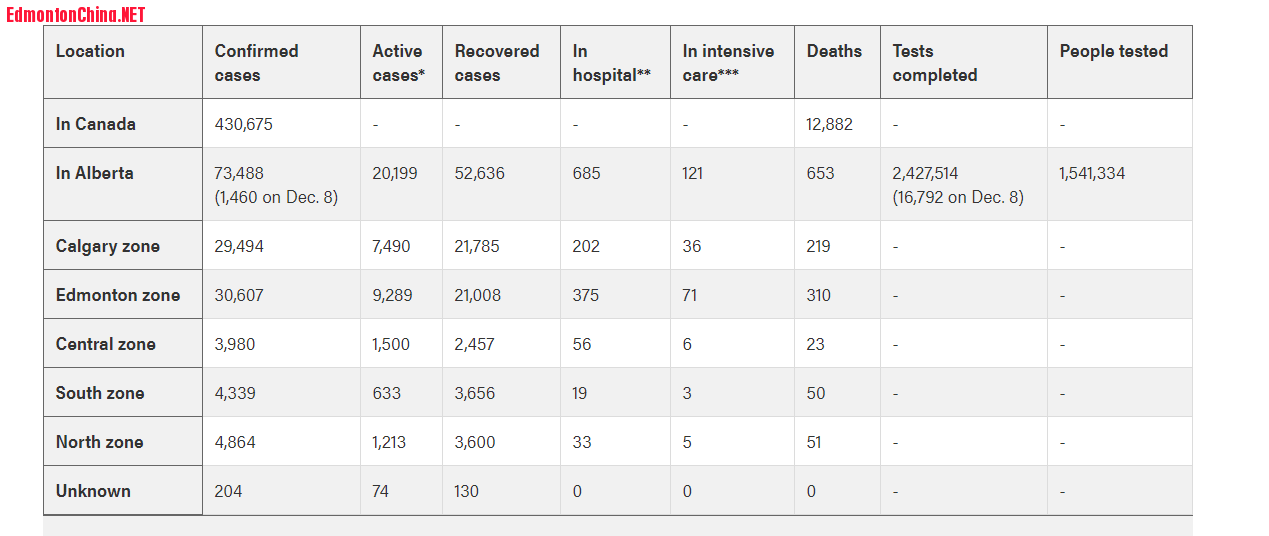
Task: Select Alberta's confirmed cases value 73,488
Action: 240,173
